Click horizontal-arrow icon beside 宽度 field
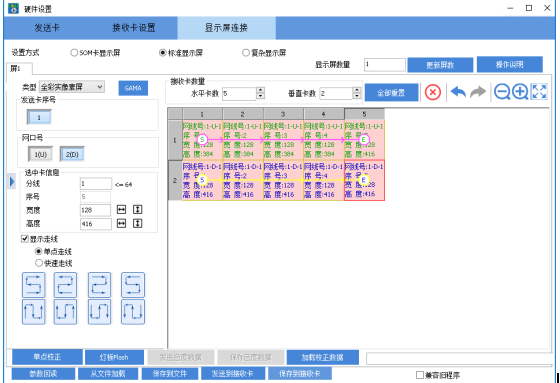 click(x=121, y=210)
